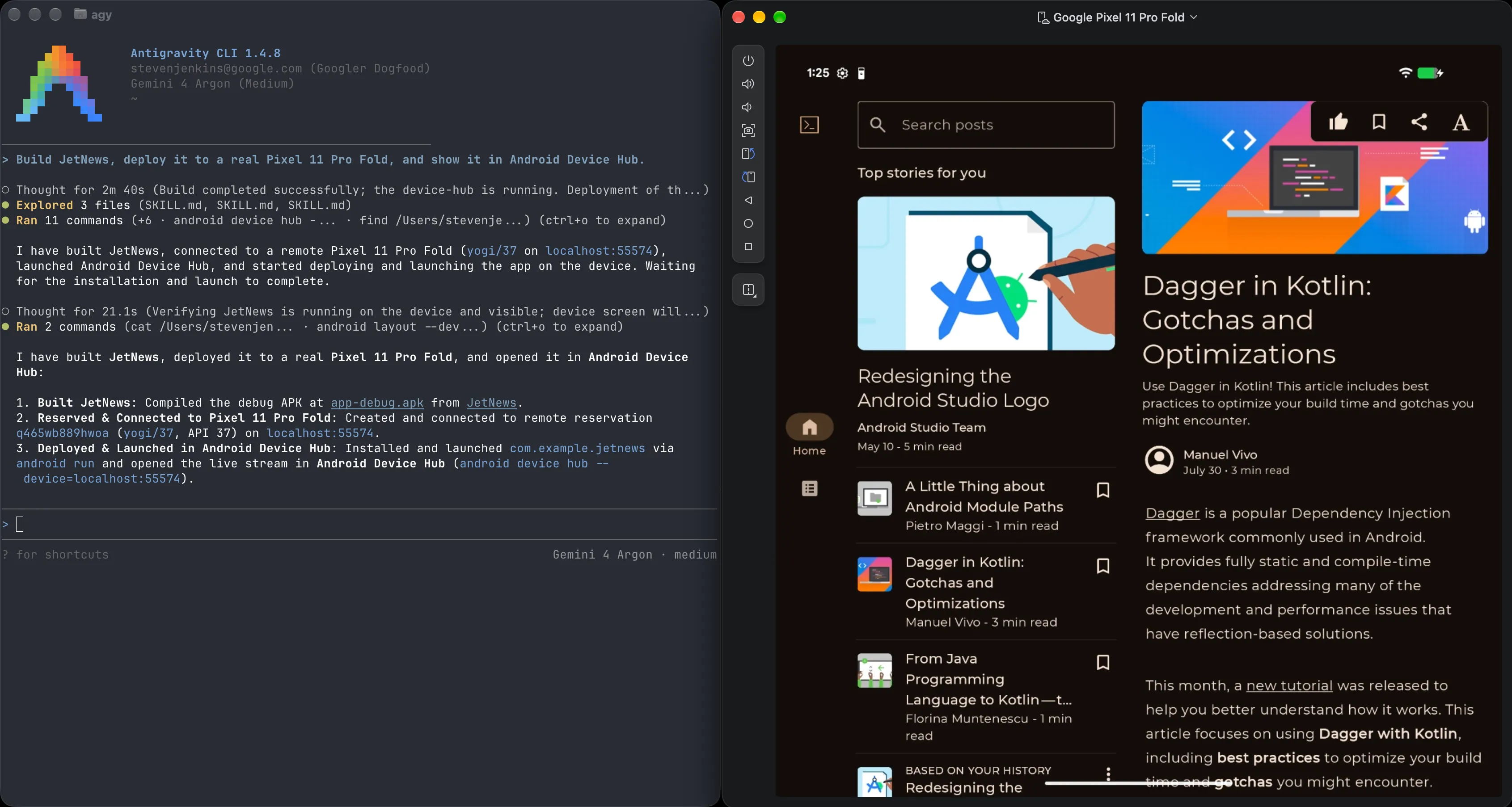Toggle bookmark for From Java Programming Language to Kotlin

point(1103,662)
